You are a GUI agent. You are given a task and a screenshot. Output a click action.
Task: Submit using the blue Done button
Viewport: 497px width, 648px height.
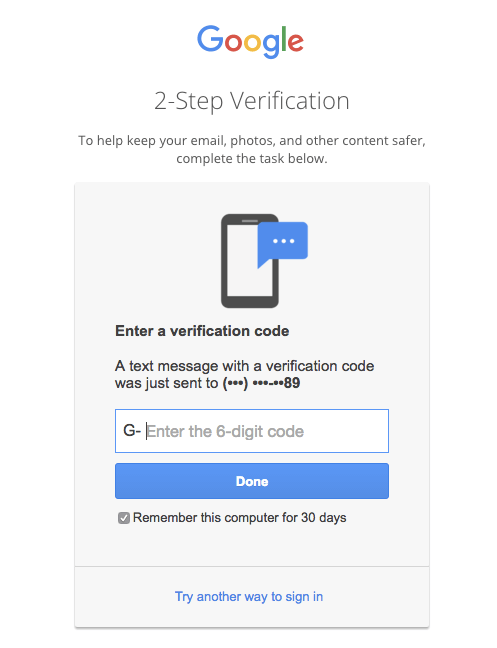coord(252,481)
